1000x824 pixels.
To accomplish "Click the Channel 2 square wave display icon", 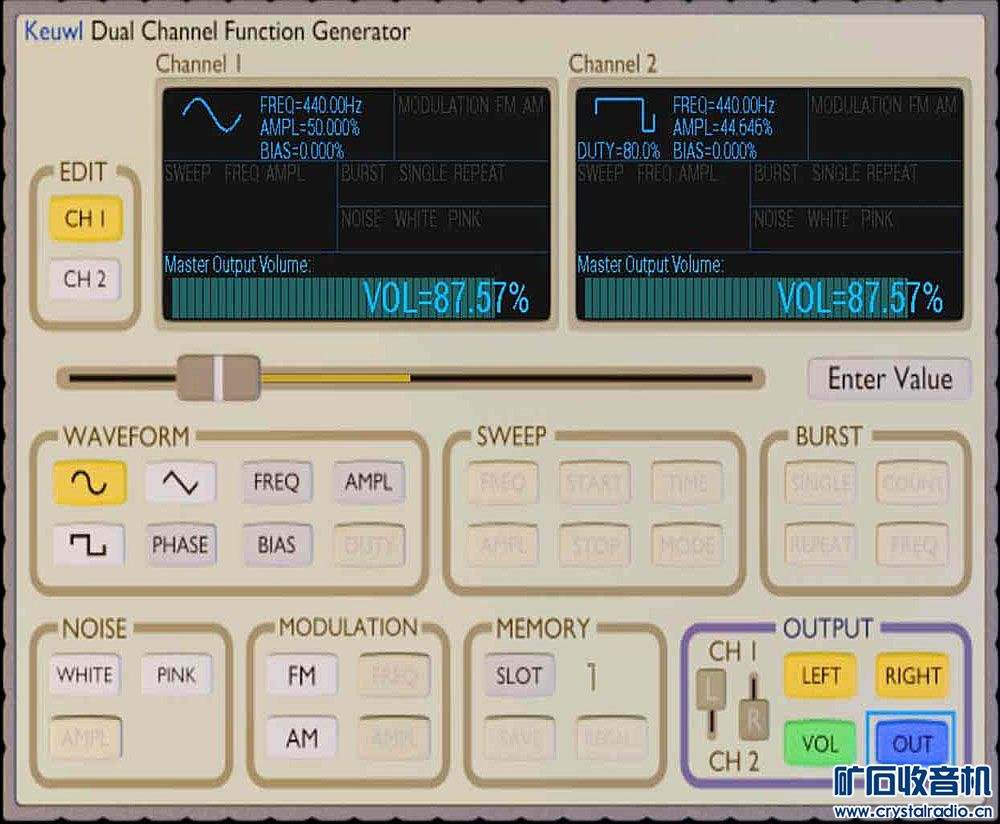I will tap(624, 114).
